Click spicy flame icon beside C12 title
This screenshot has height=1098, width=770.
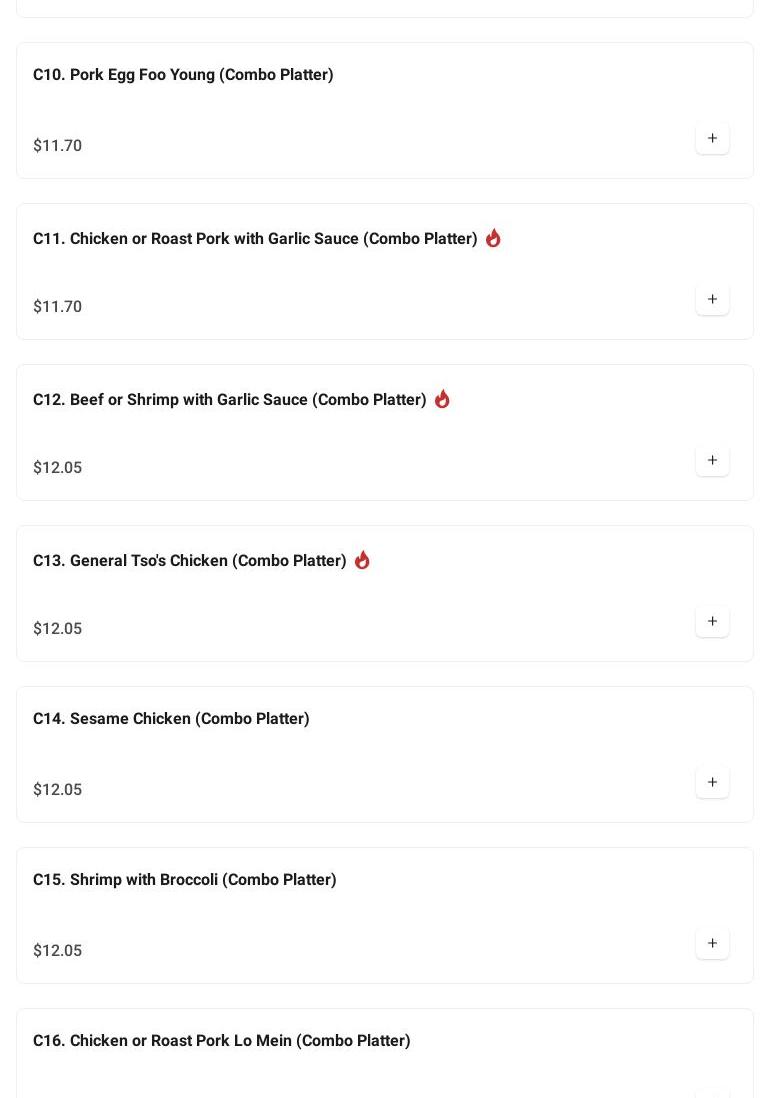pos(442,399)
